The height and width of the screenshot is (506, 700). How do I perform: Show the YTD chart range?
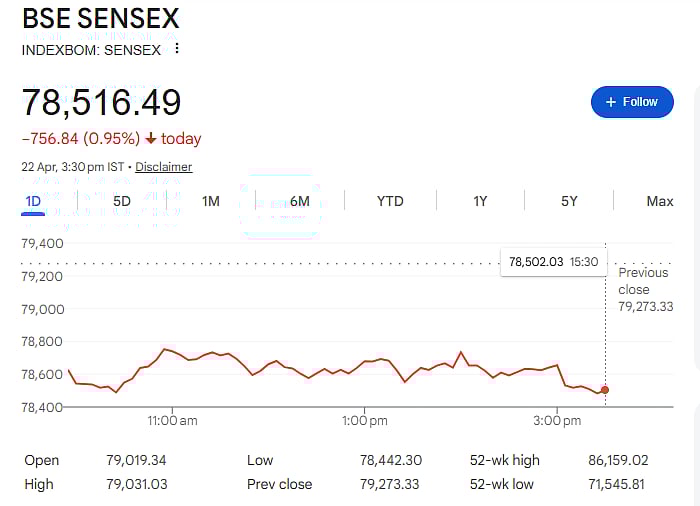click(x=390, y=201)
